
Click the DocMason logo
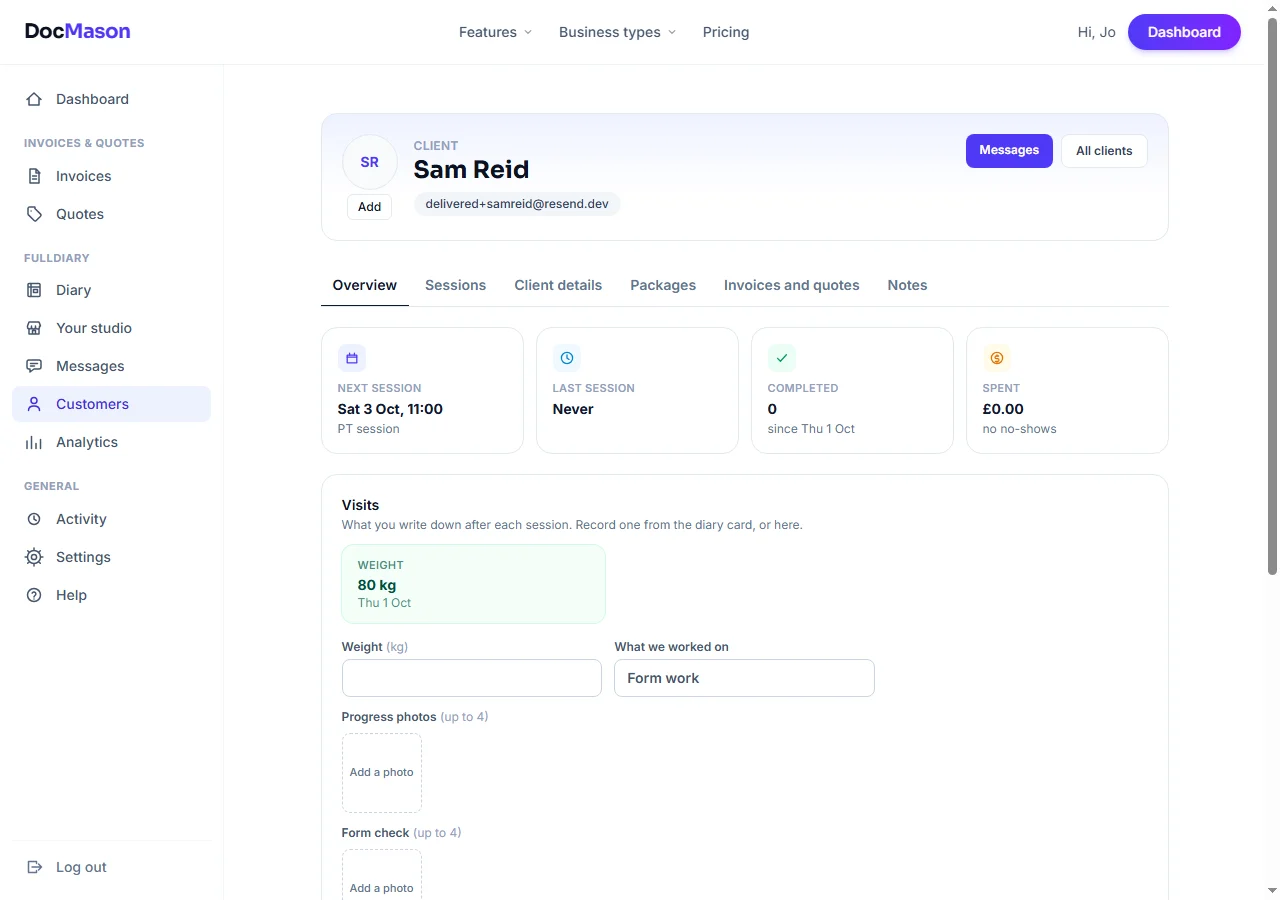[78, 31]
